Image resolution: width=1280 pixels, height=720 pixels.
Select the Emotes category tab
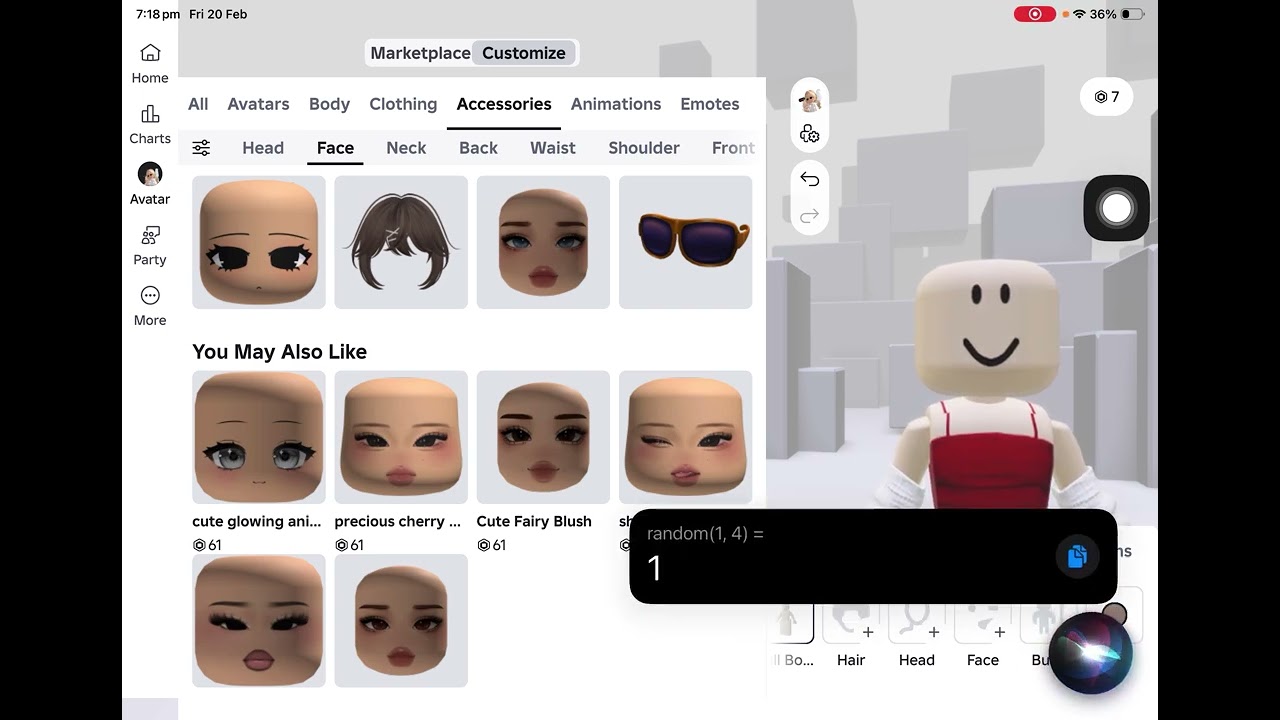coord(710,104)
